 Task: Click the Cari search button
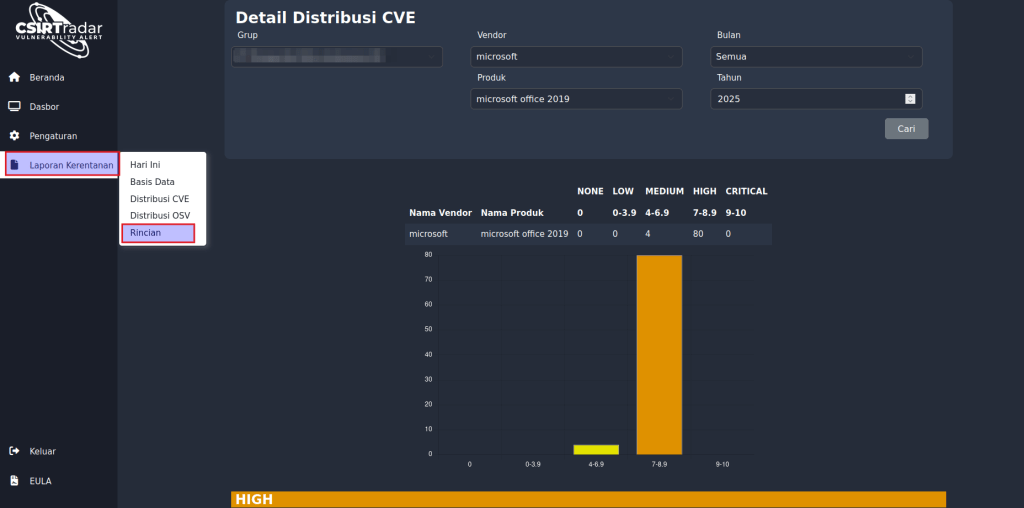point(906,129)
